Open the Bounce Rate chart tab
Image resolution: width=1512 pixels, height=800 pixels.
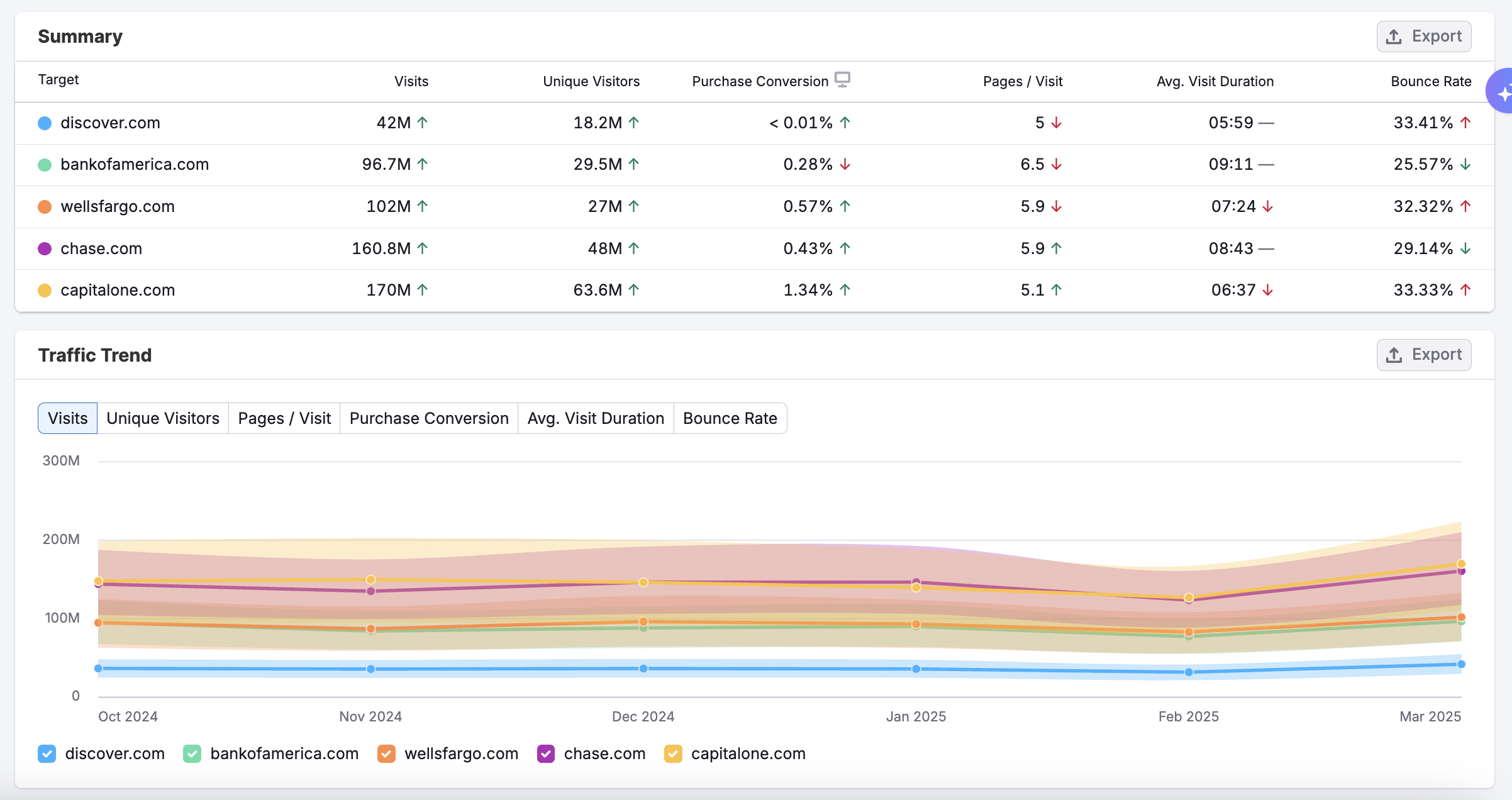(730, 418)
